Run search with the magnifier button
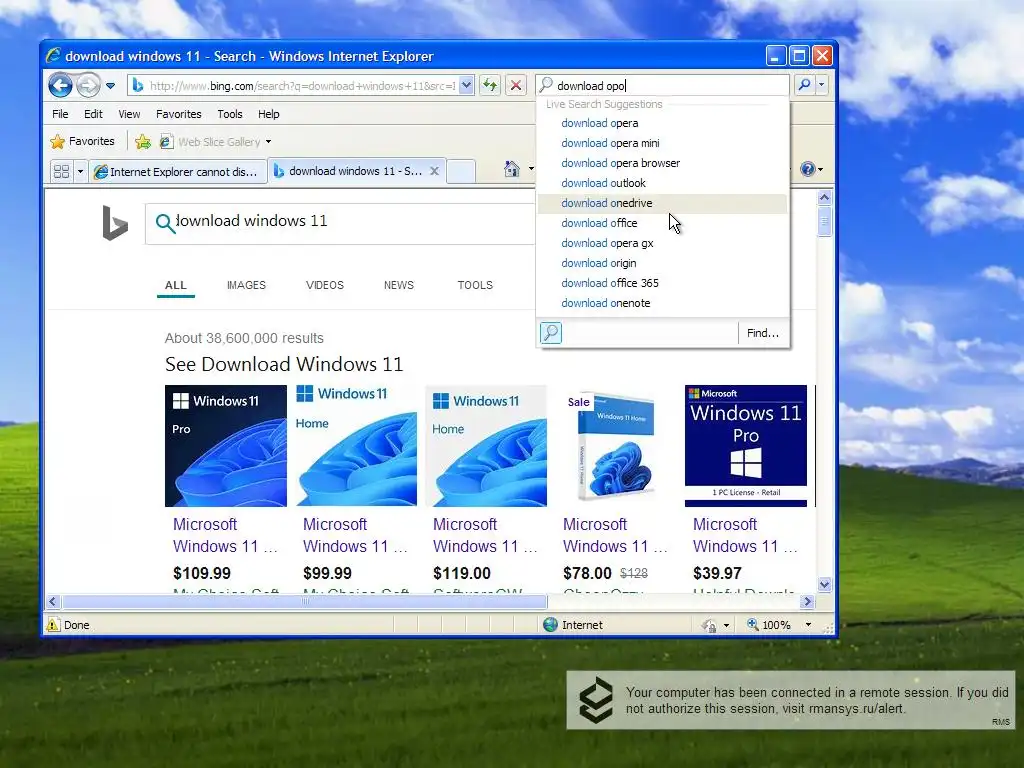 (805, 85)
